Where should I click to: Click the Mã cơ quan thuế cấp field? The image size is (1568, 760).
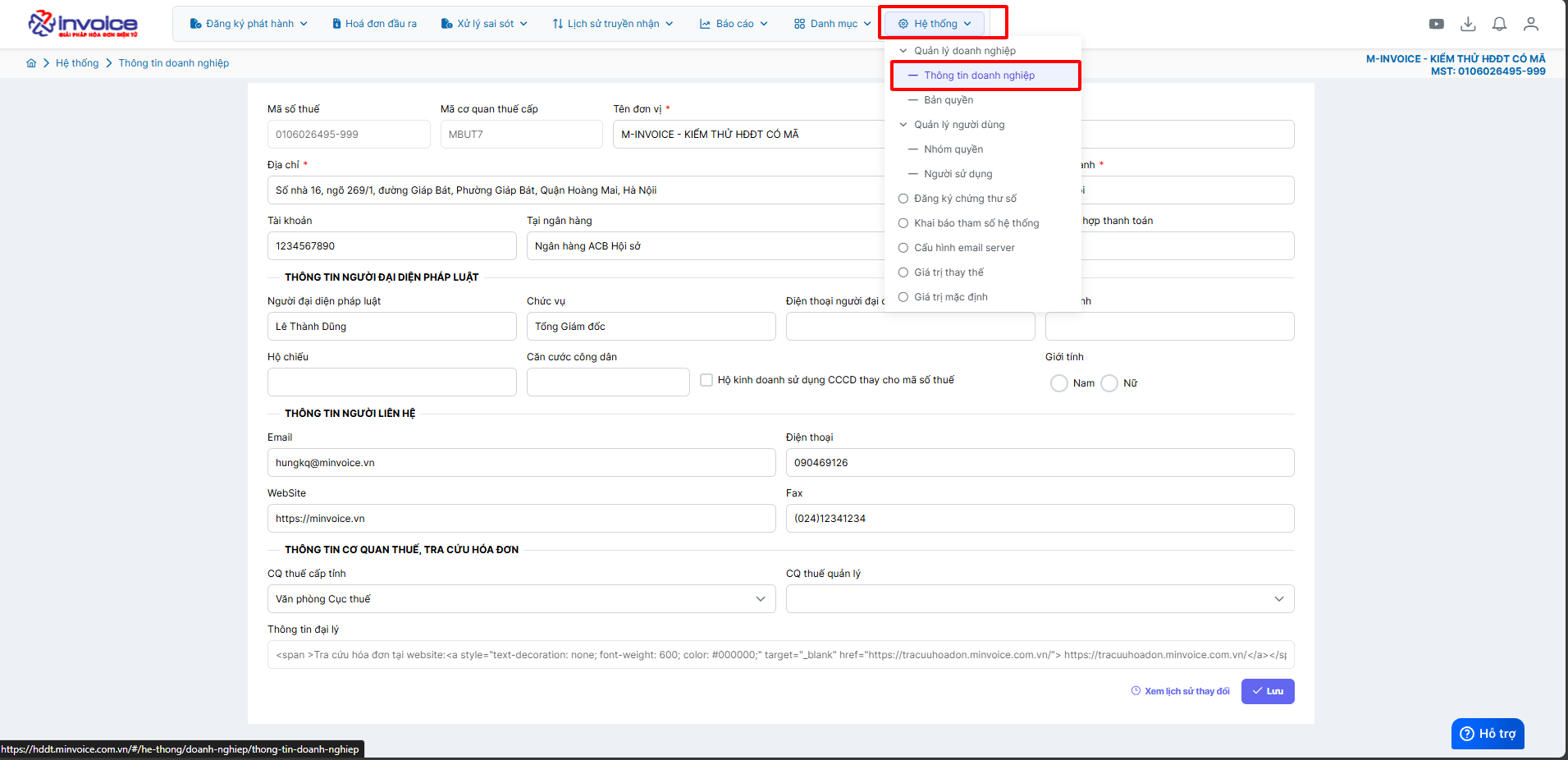(x=521, y=135)
